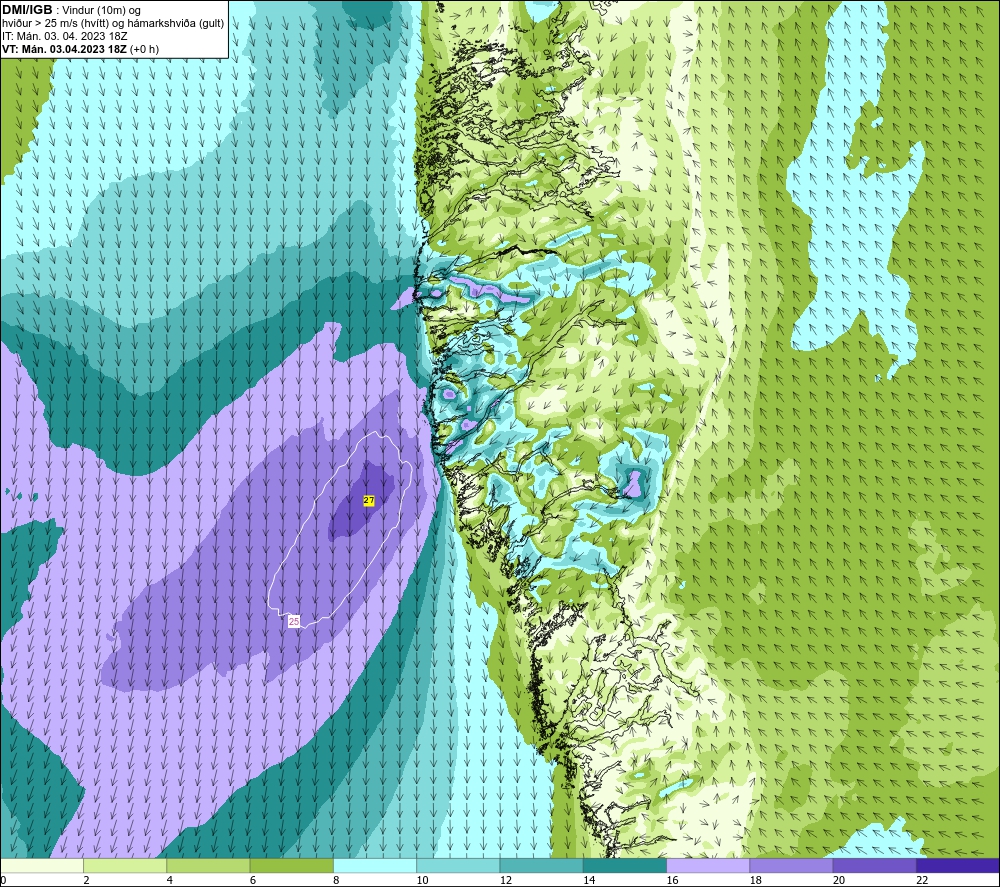Screen dimensions: 1000x887
Task: Click the DMI/IGB title text
Action: click(27, 10)
